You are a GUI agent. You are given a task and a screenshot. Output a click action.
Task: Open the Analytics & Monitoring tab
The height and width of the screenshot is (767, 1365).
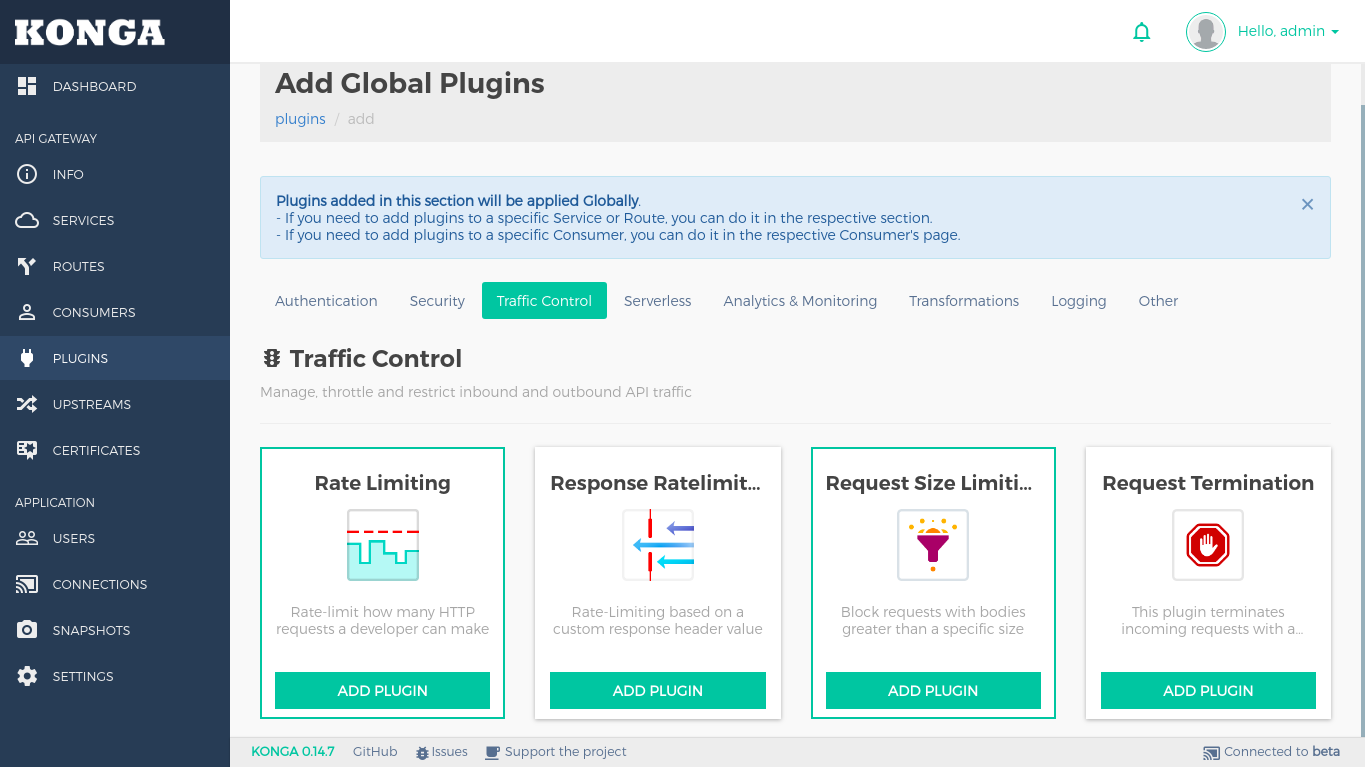[800, 301]
